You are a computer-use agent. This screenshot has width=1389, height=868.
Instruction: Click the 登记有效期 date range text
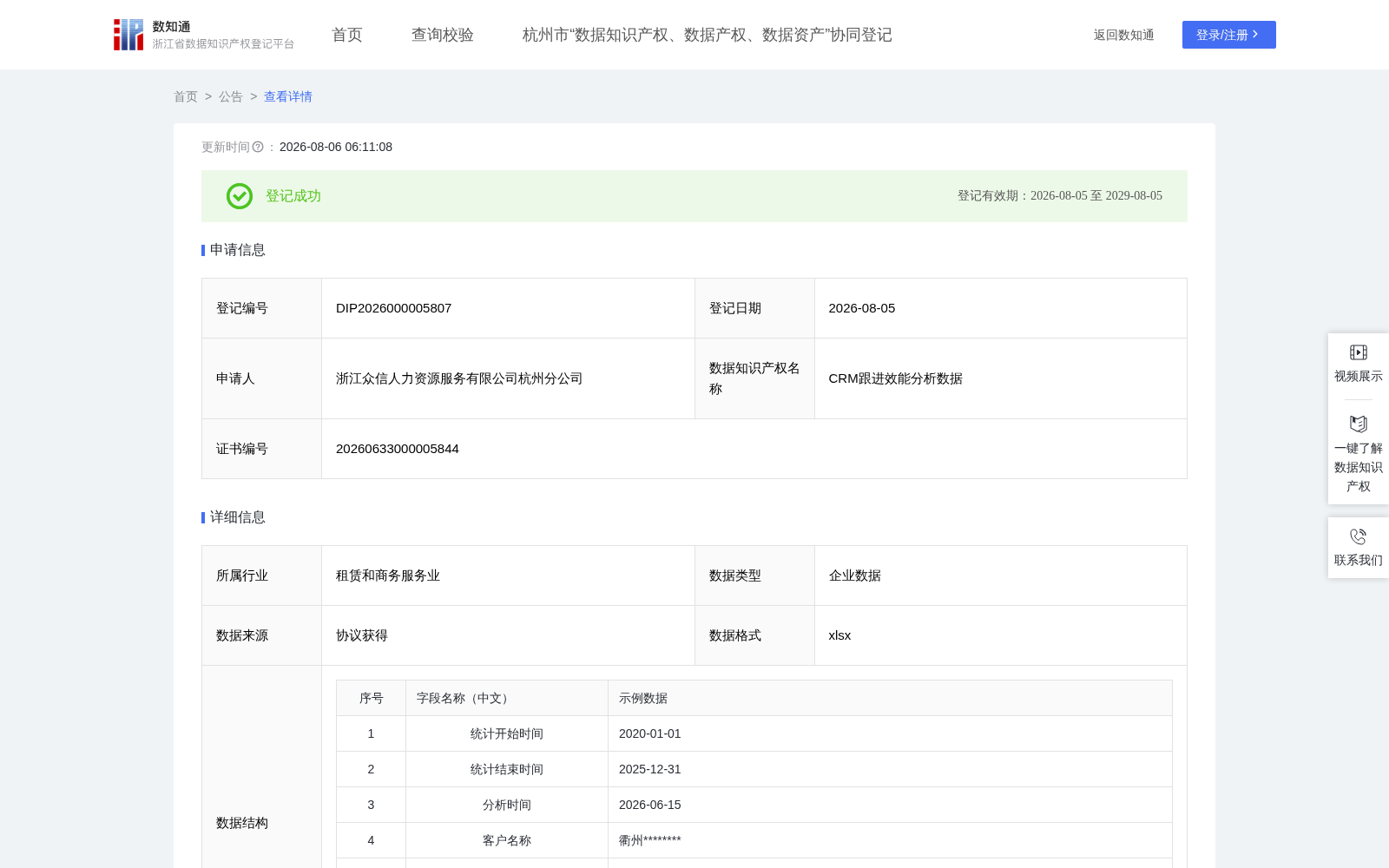[1060, 196]
